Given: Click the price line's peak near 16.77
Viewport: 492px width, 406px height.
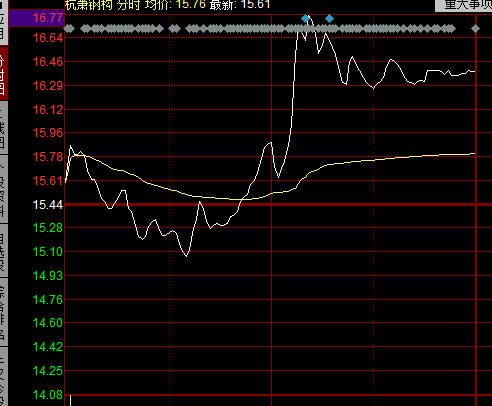Looking at the screenshot, I should [x=309, y=16].
